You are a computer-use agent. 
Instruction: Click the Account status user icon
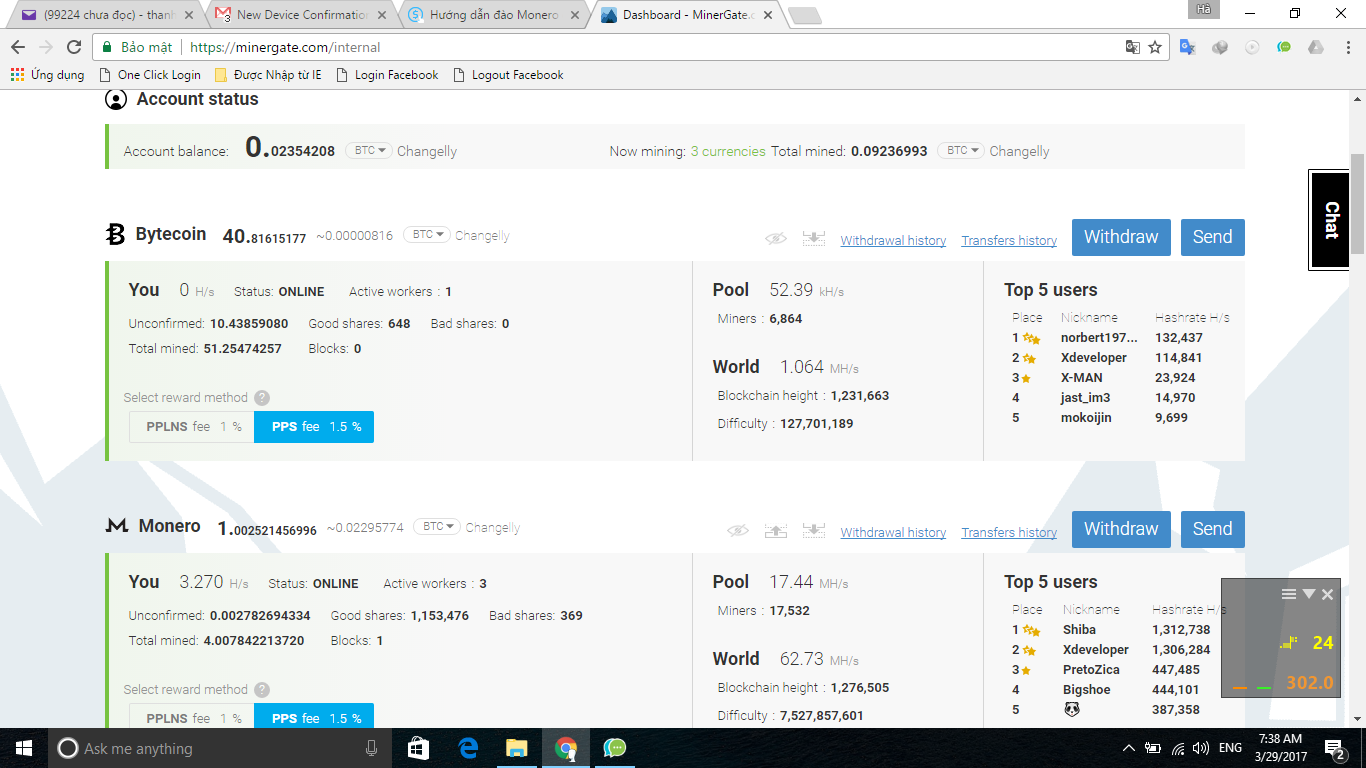coord(116,100)
